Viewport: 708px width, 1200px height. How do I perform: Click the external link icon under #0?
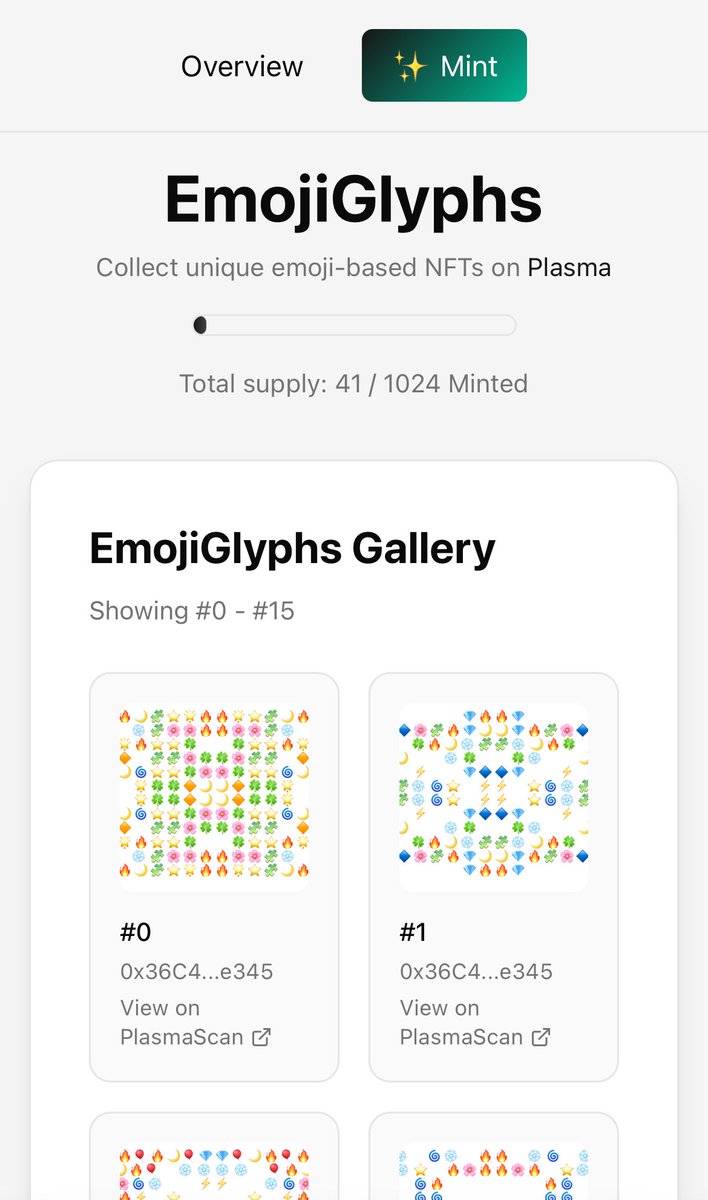(x=262, y=1037)
